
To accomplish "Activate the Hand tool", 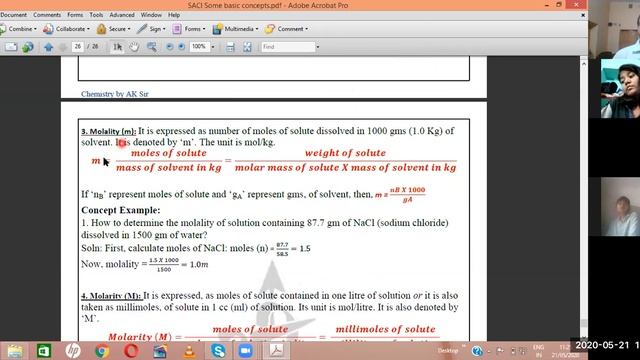I will pos(134,47).
